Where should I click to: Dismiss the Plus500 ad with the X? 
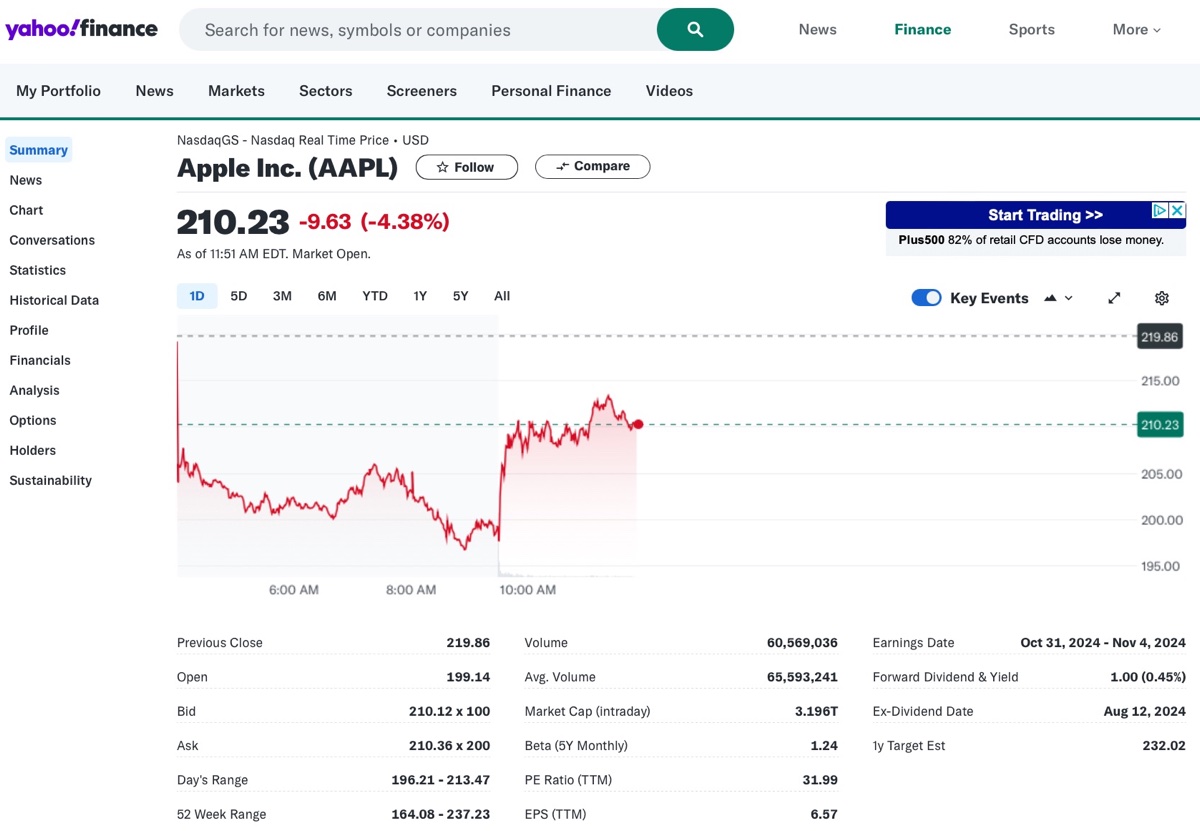click(x=1178, y=210)
